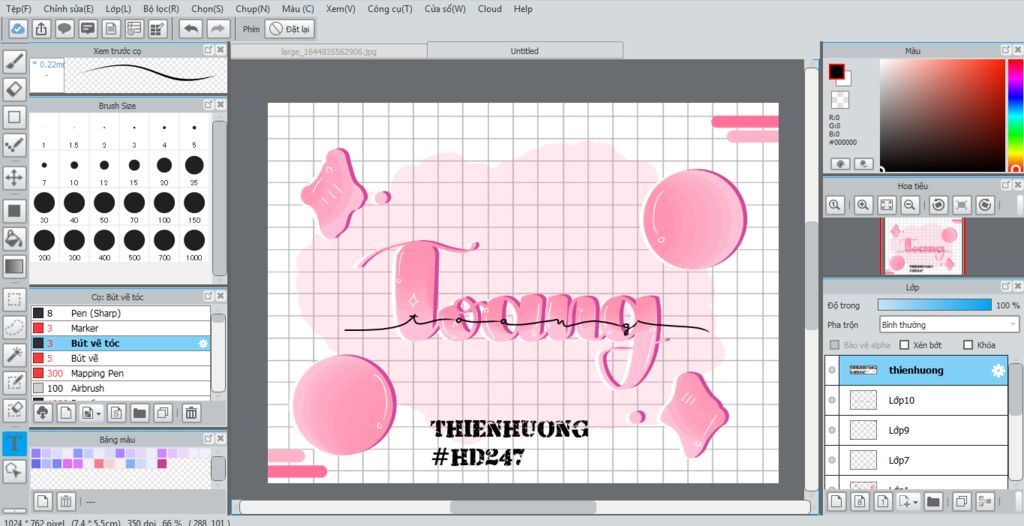Open the Công cụ(T) tools menu
Image resolution: width=1024 pixels, height=526 pixels.
coord(390,9)
